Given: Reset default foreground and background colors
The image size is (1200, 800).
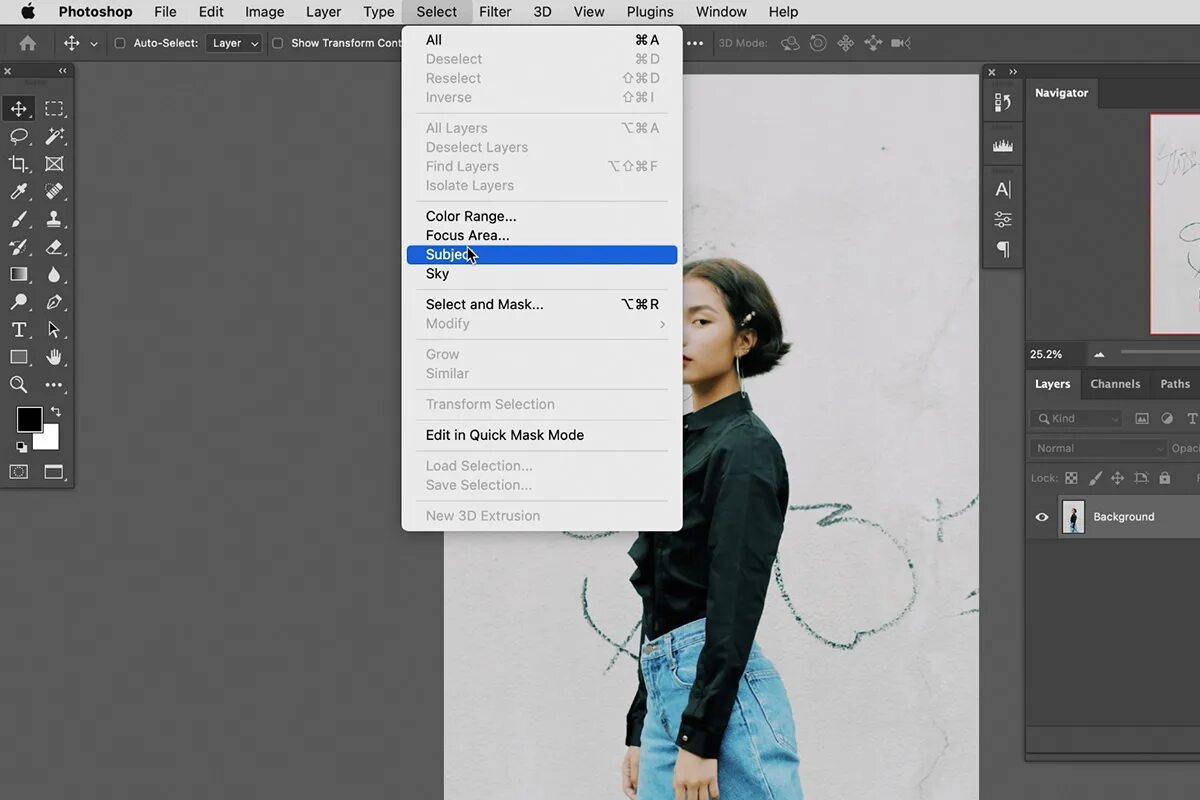Looking at the screenshot, I should click(21, 447).
